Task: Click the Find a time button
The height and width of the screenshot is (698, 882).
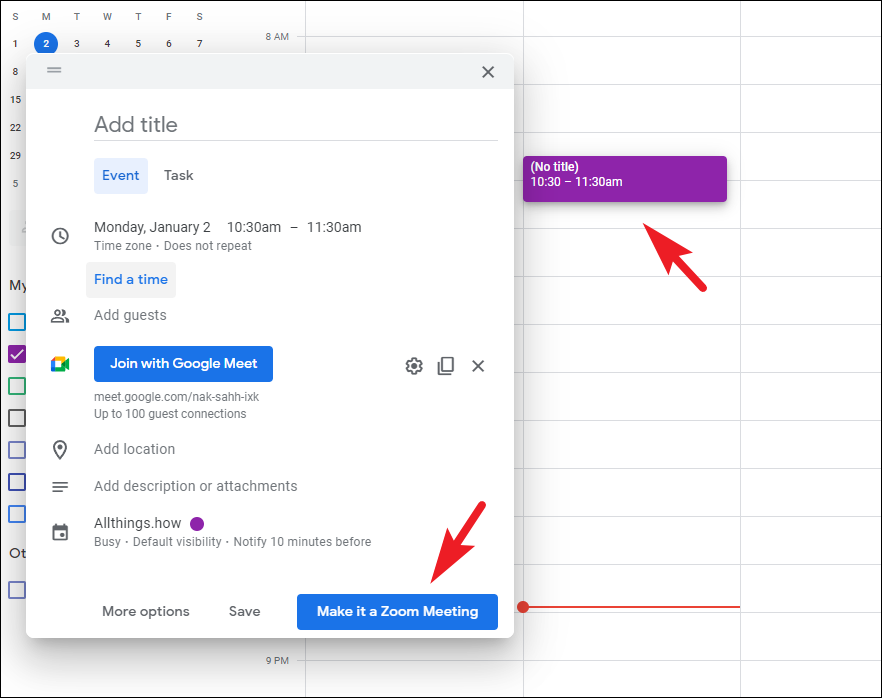Action: click(130, 280)
